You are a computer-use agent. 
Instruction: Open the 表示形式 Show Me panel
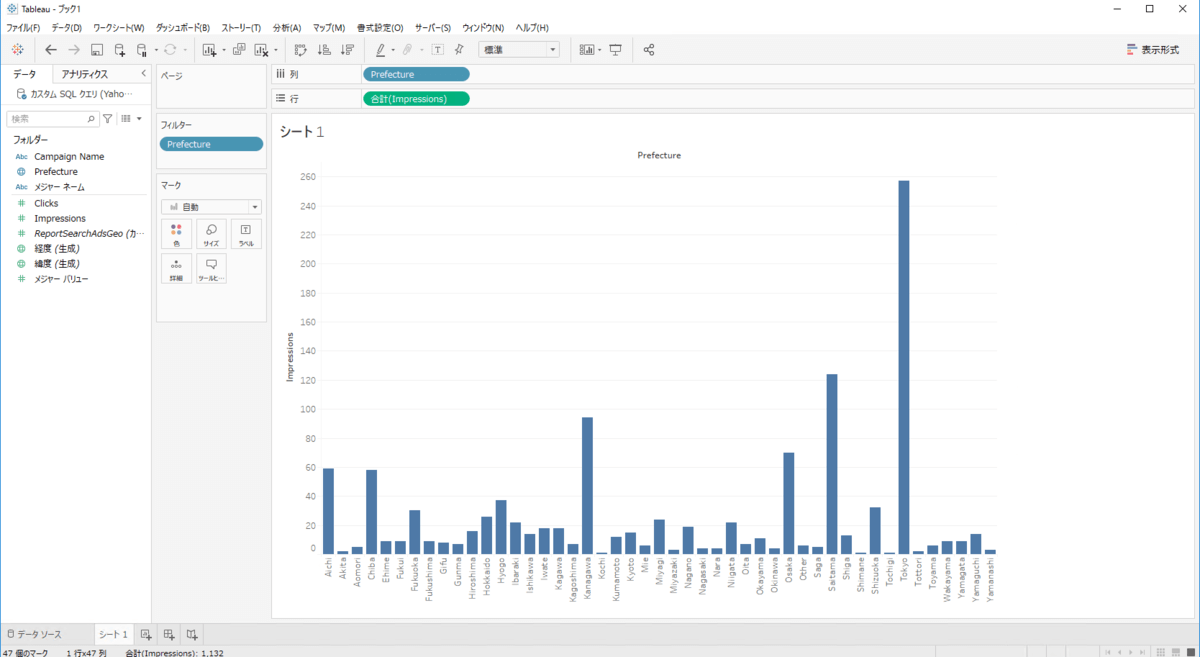(1153, 49)
